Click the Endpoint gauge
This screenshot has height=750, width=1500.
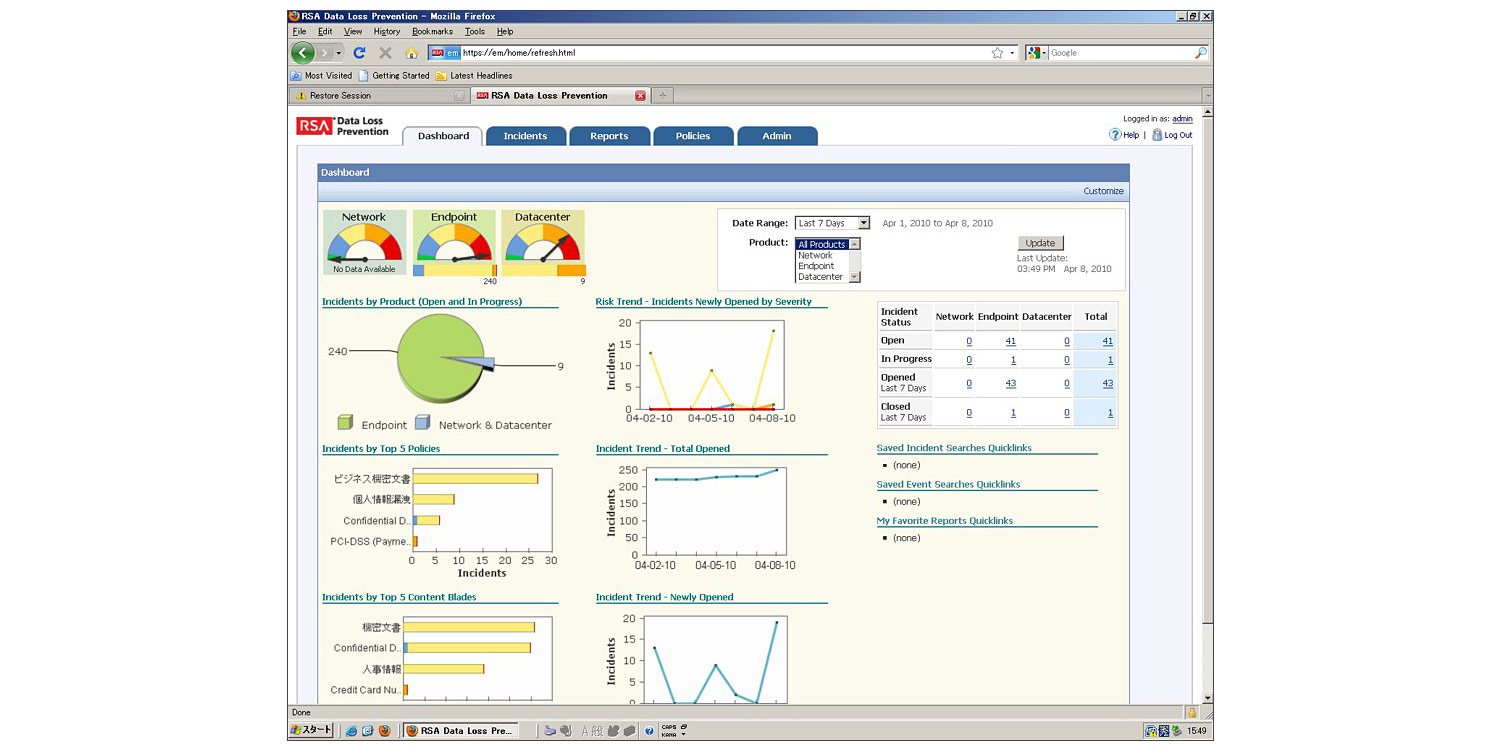coord(454,242)
